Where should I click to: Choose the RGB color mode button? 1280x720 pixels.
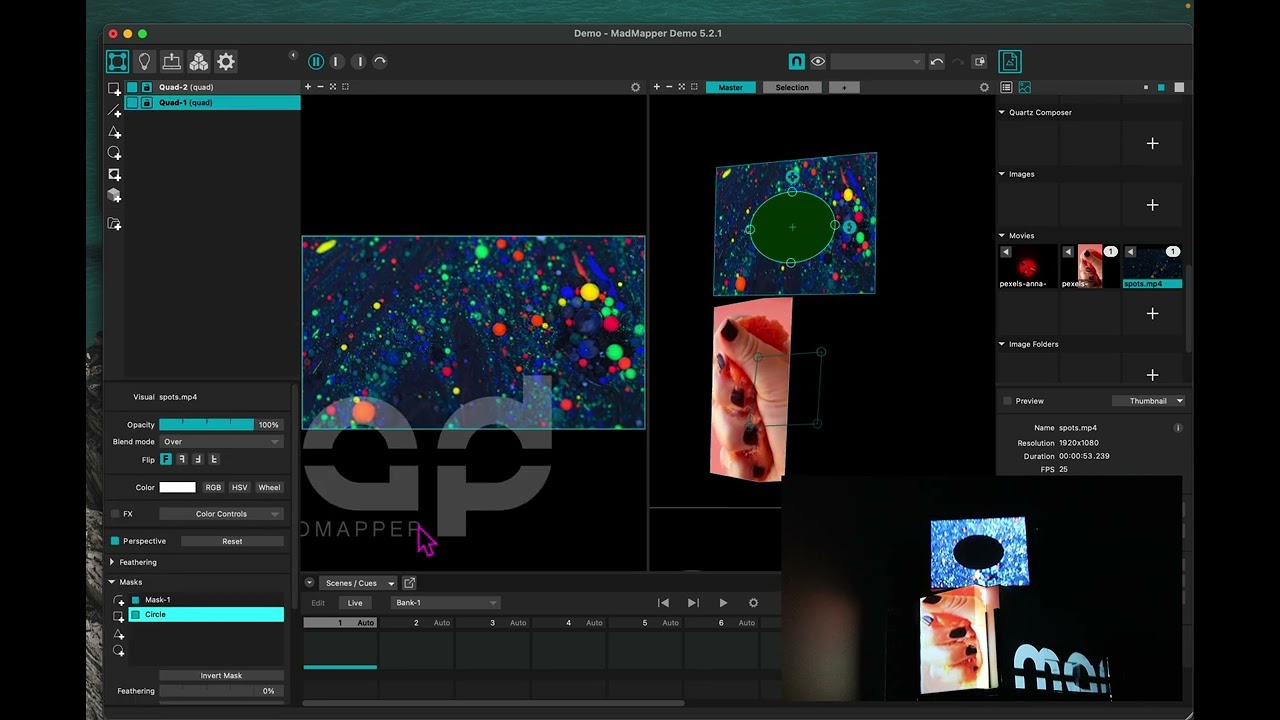(213, 487)
